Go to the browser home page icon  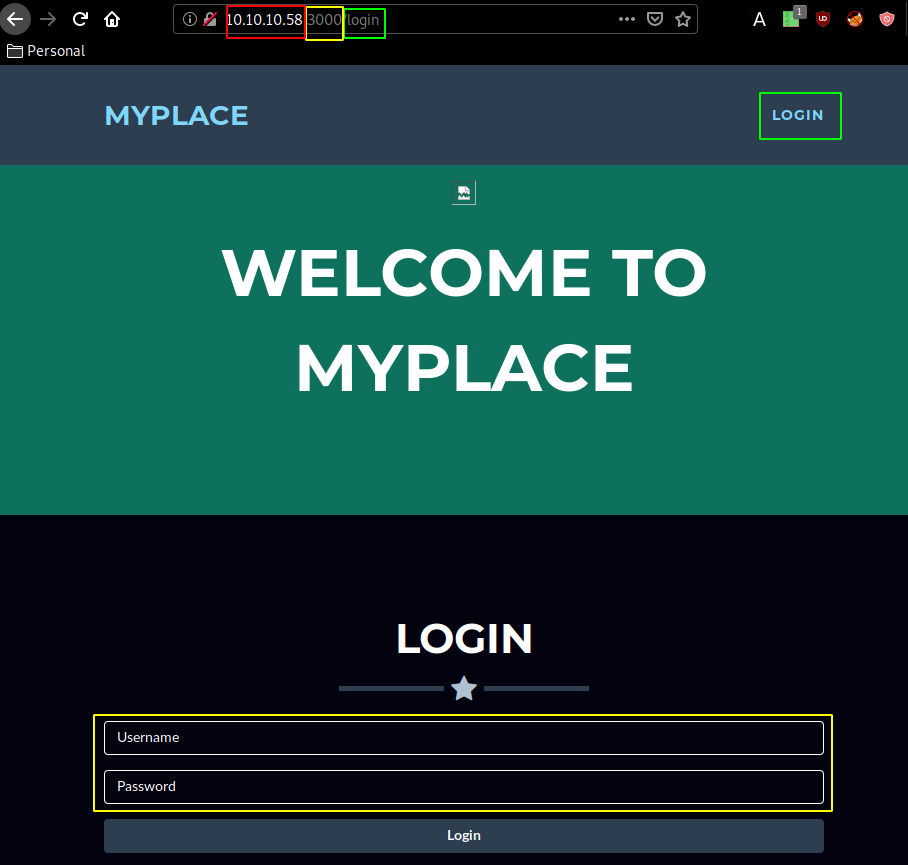tap(112, 19)
